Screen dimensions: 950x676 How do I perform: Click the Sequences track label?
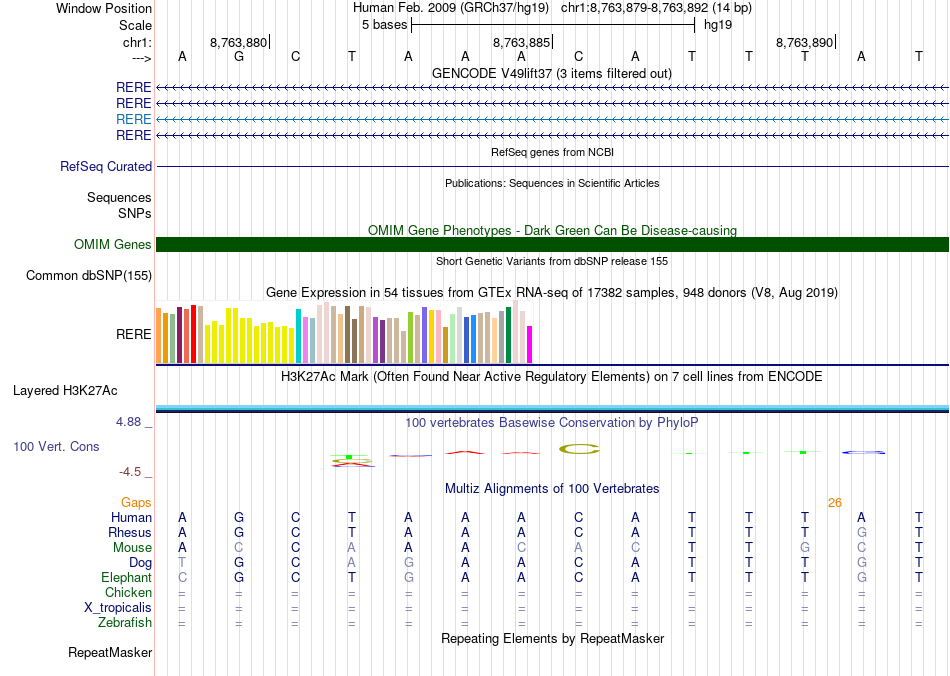(x=119, y=197)
